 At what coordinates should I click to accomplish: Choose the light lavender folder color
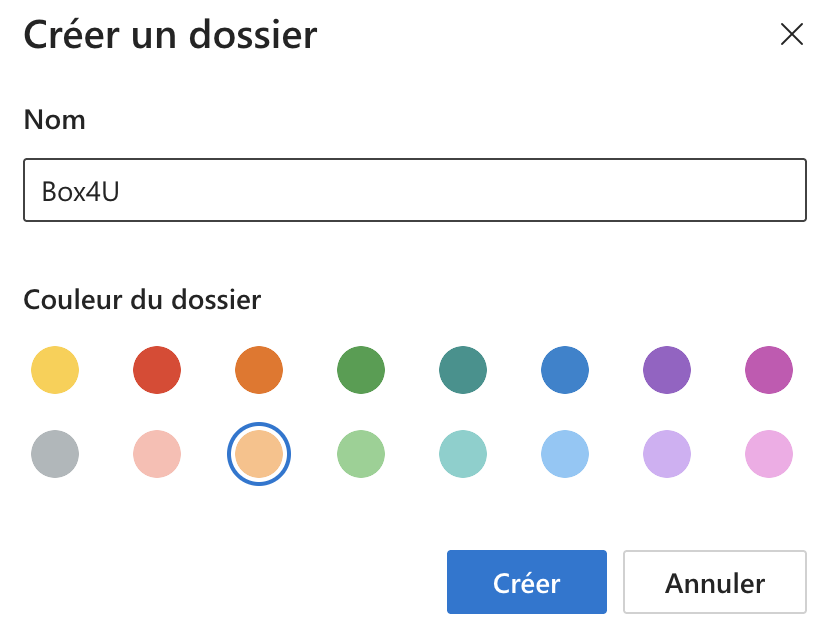(667, 455)
